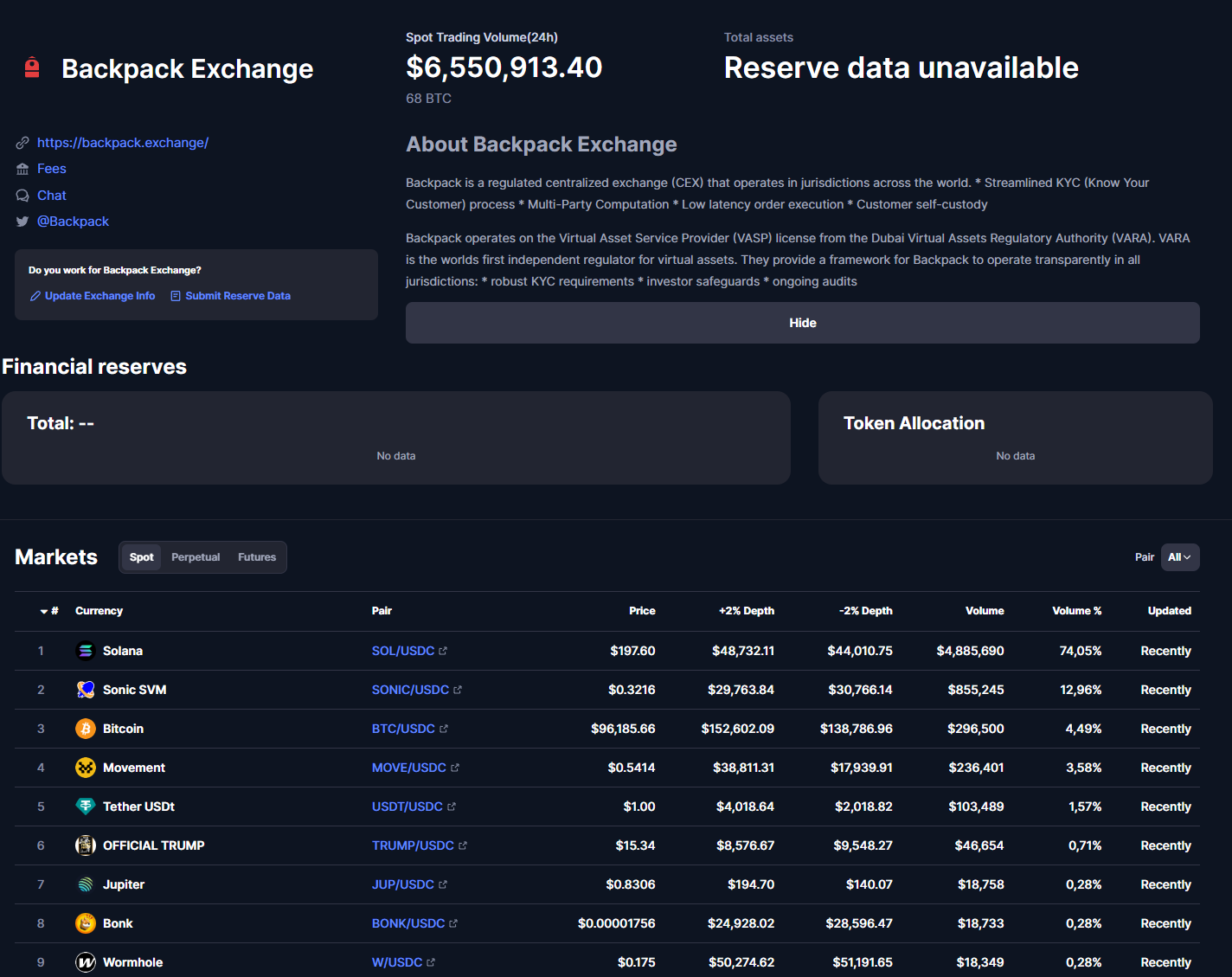Click Update Exchange Info link
The image size is (1232, 977).
click(100, 296)
